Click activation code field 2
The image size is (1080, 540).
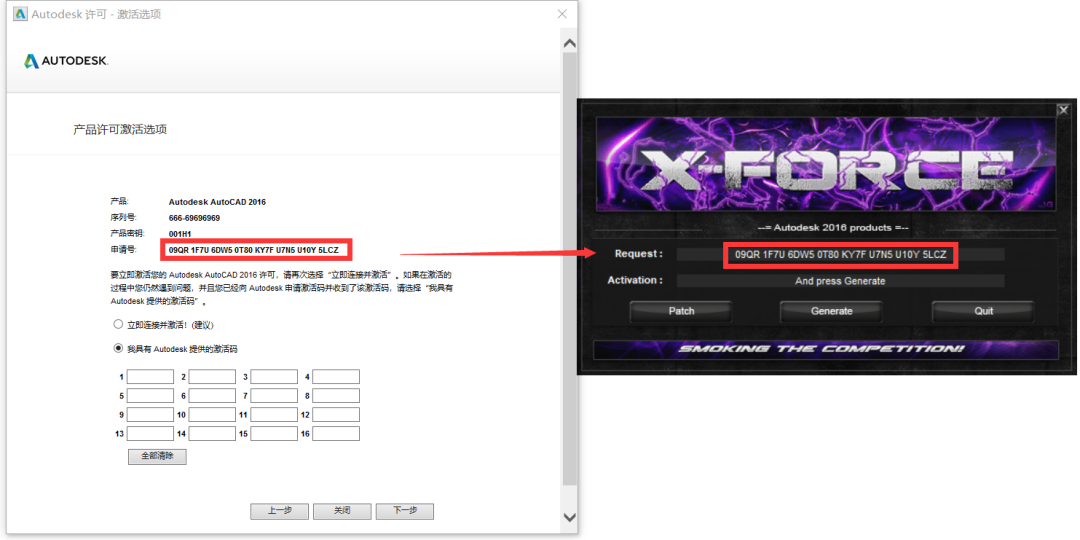(x=212, y=377)
